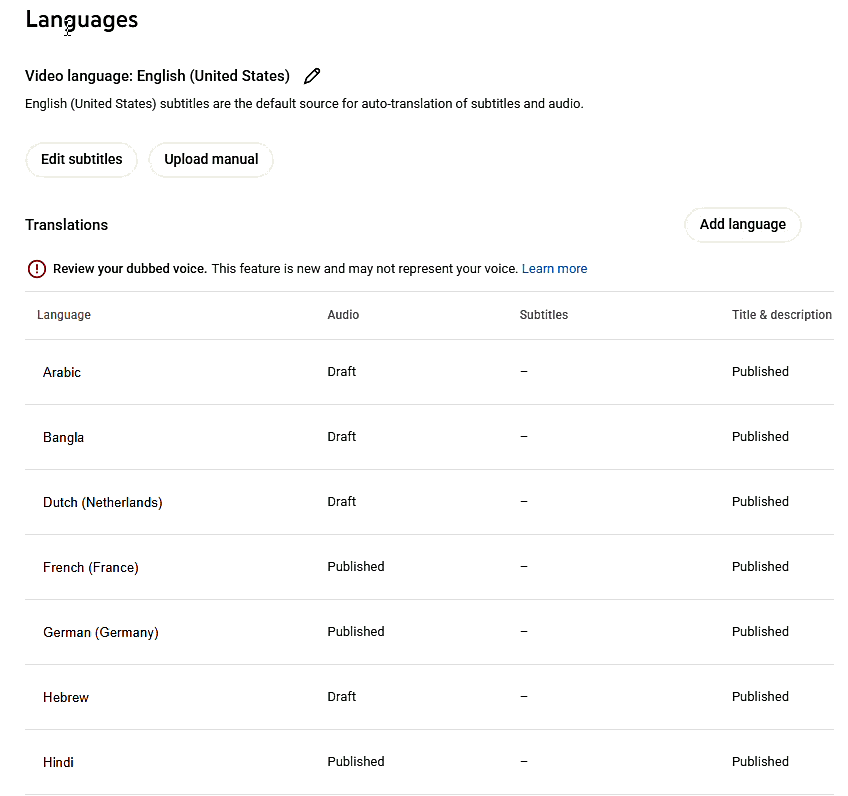Click the Translations section heading

(66, 224)
